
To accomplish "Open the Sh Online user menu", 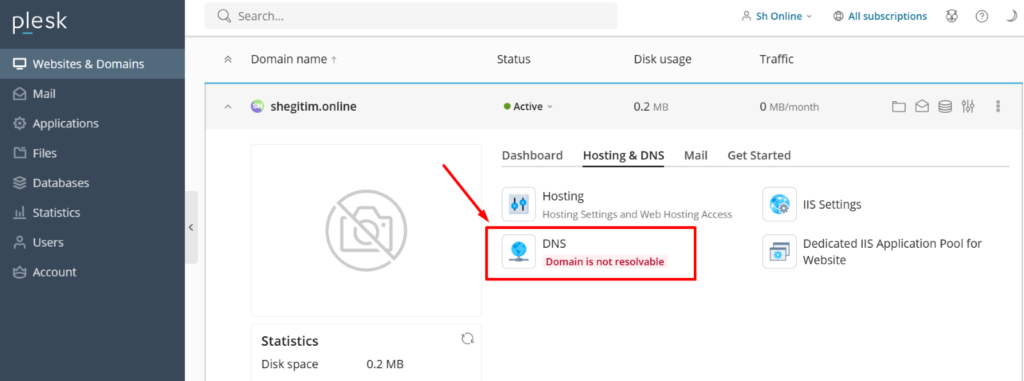I will tap(777, 16).
